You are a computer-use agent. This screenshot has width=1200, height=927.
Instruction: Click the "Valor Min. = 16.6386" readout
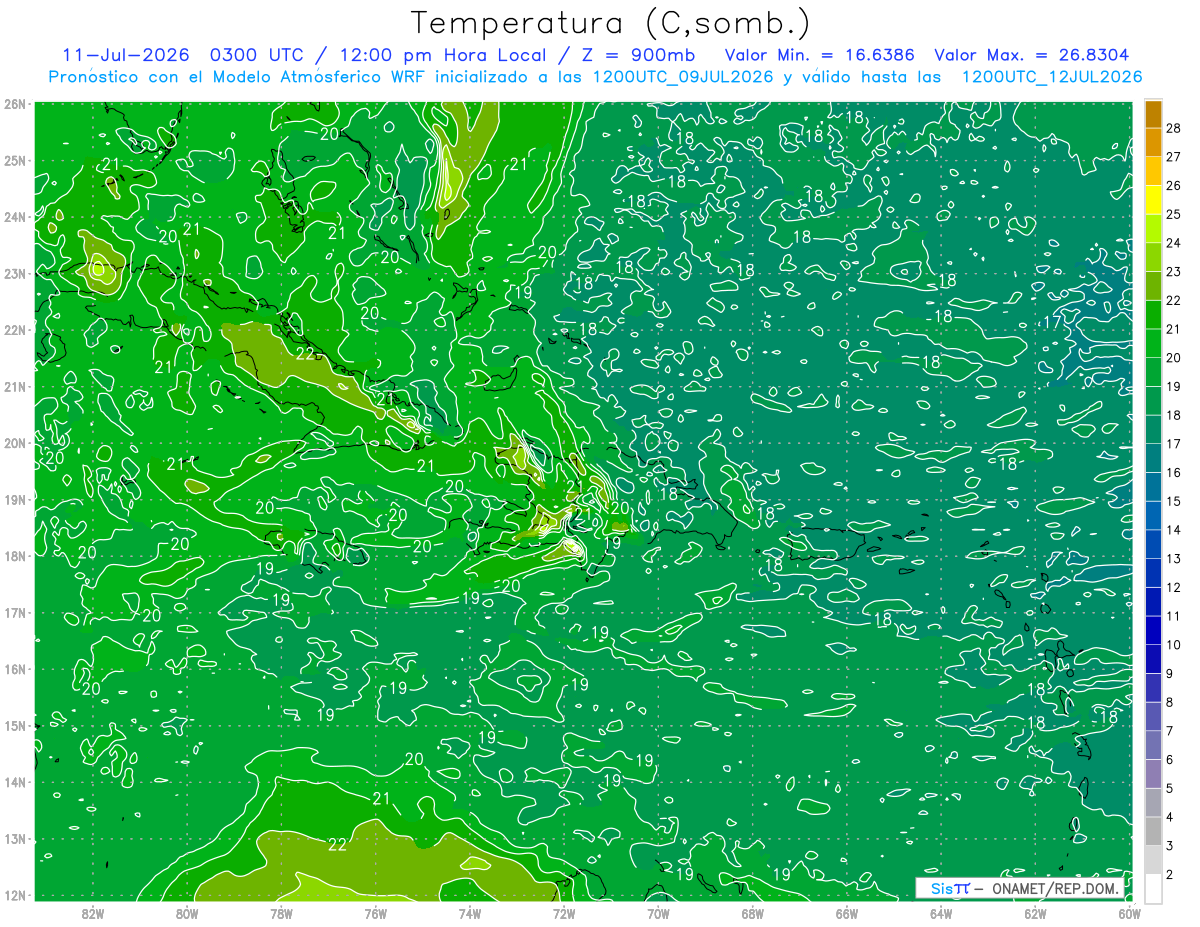pyautogui.click(x=821, y=55)
